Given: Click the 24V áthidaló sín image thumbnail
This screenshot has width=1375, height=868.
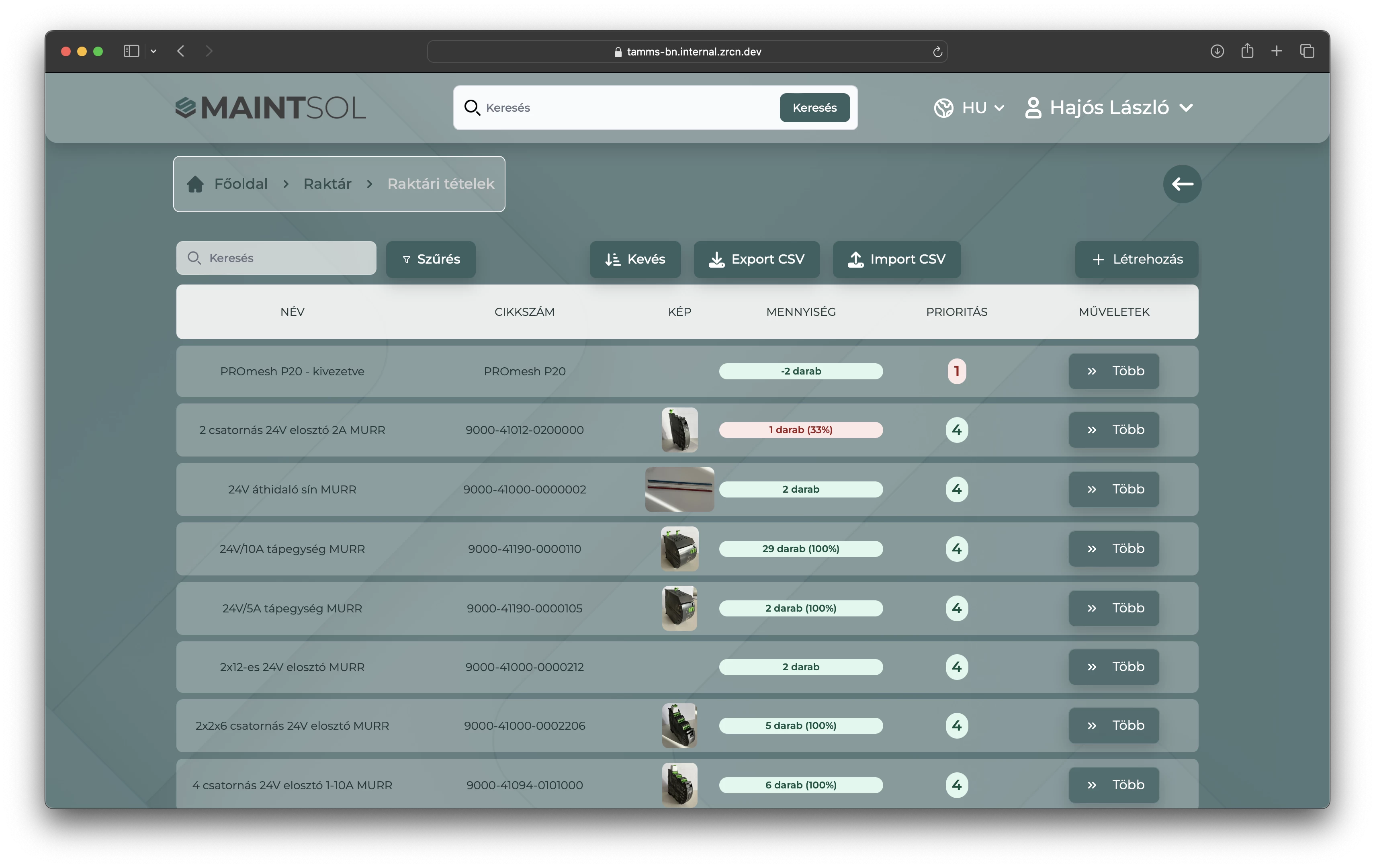Looking at the screenshot, I should (679, 489).
